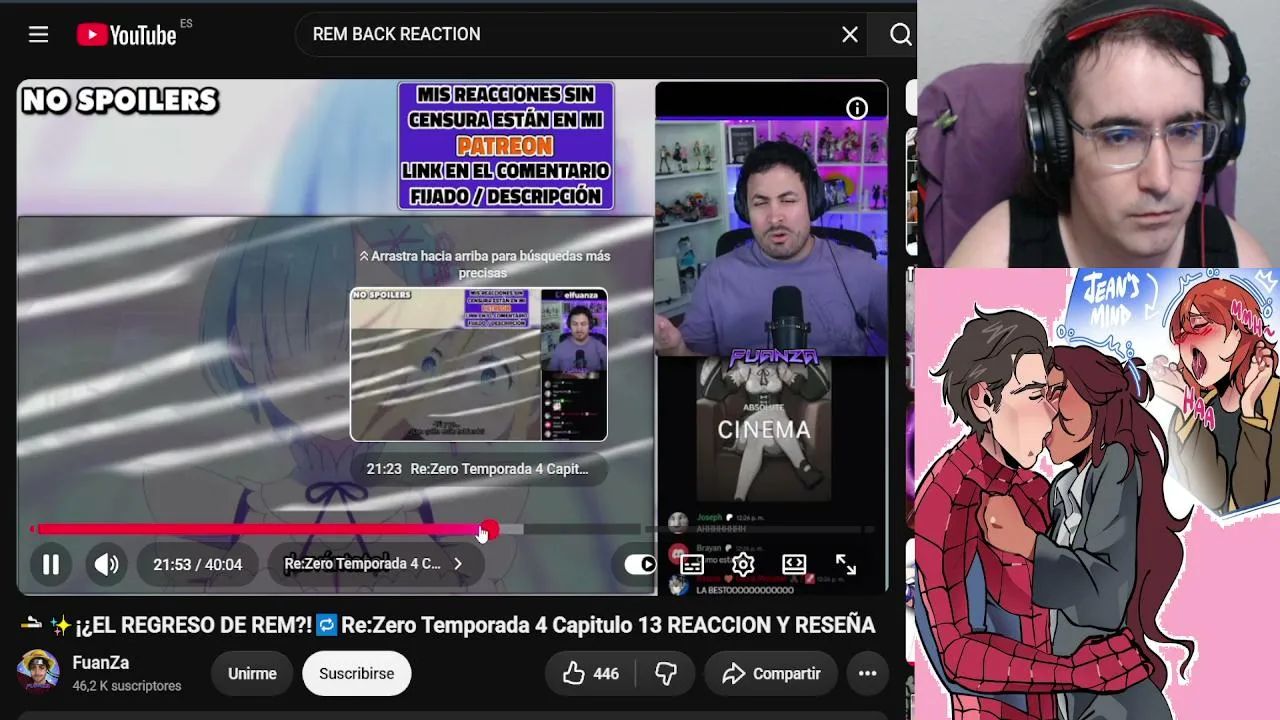Image resolution: width=1280 pixels, height=720 pixels.
Task: Pause the video playback
Action: 50,565
